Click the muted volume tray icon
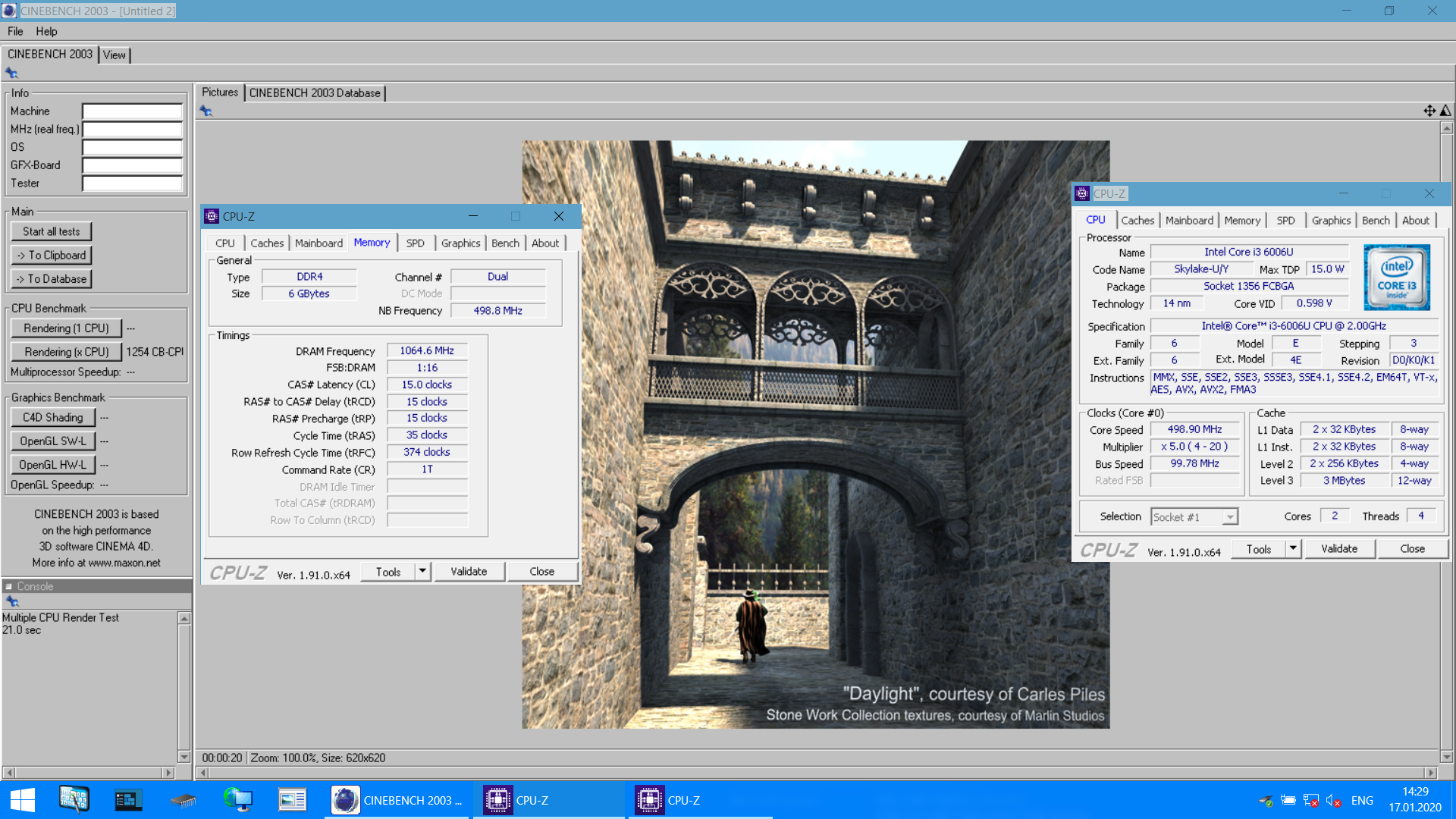 click(x=1334, y=801)
